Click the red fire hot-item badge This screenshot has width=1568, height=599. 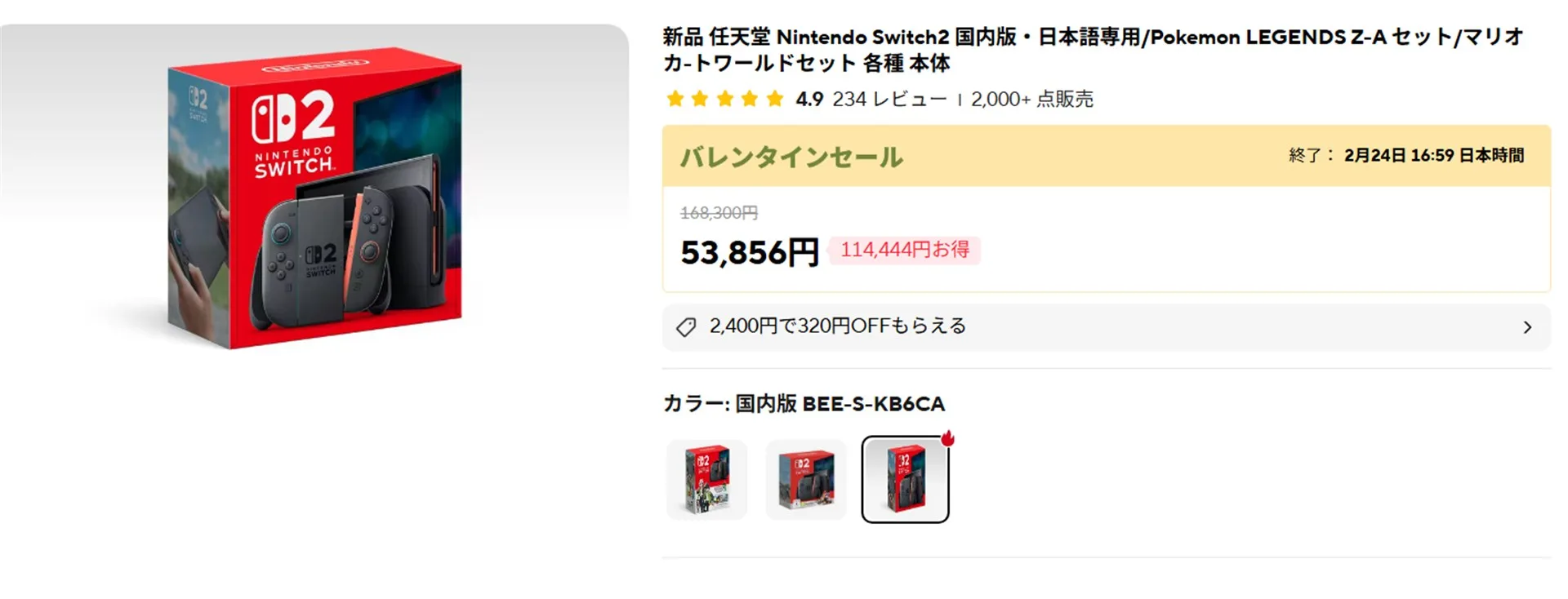tap(947, 438)
